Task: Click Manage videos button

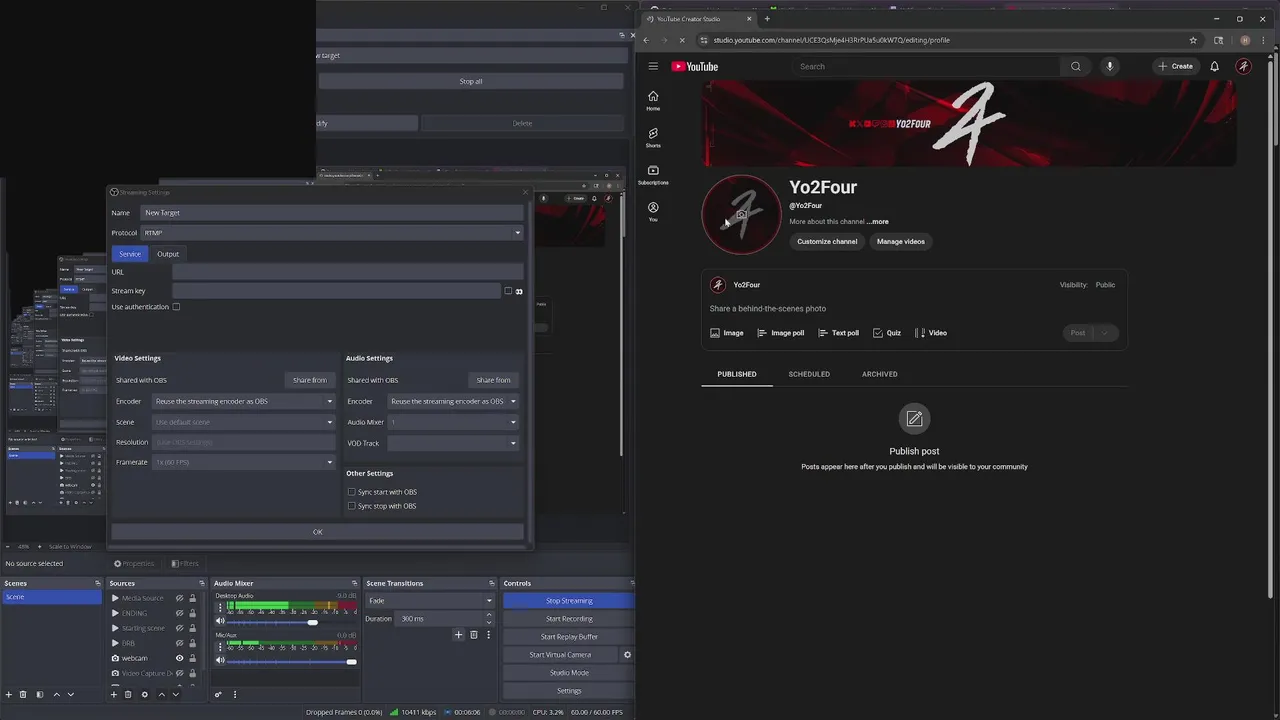Action: tap(901, 241)
